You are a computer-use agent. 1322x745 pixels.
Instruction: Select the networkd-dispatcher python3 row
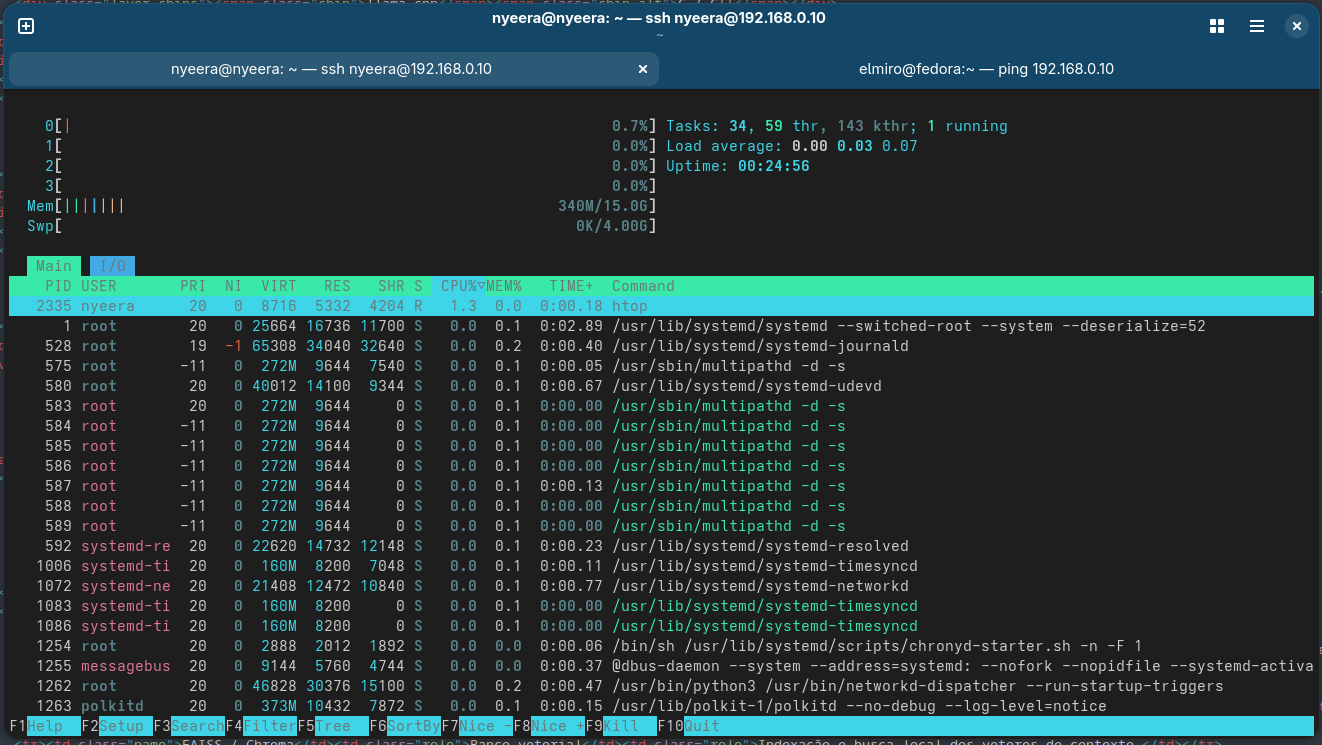tap(660, 686)
